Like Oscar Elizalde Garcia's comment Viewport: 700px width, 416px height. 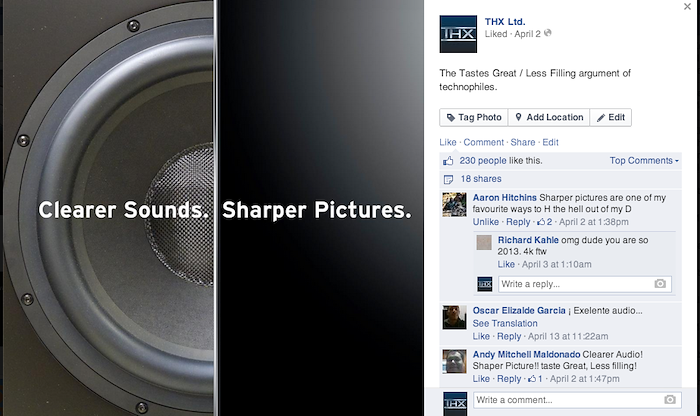point(481,336)
